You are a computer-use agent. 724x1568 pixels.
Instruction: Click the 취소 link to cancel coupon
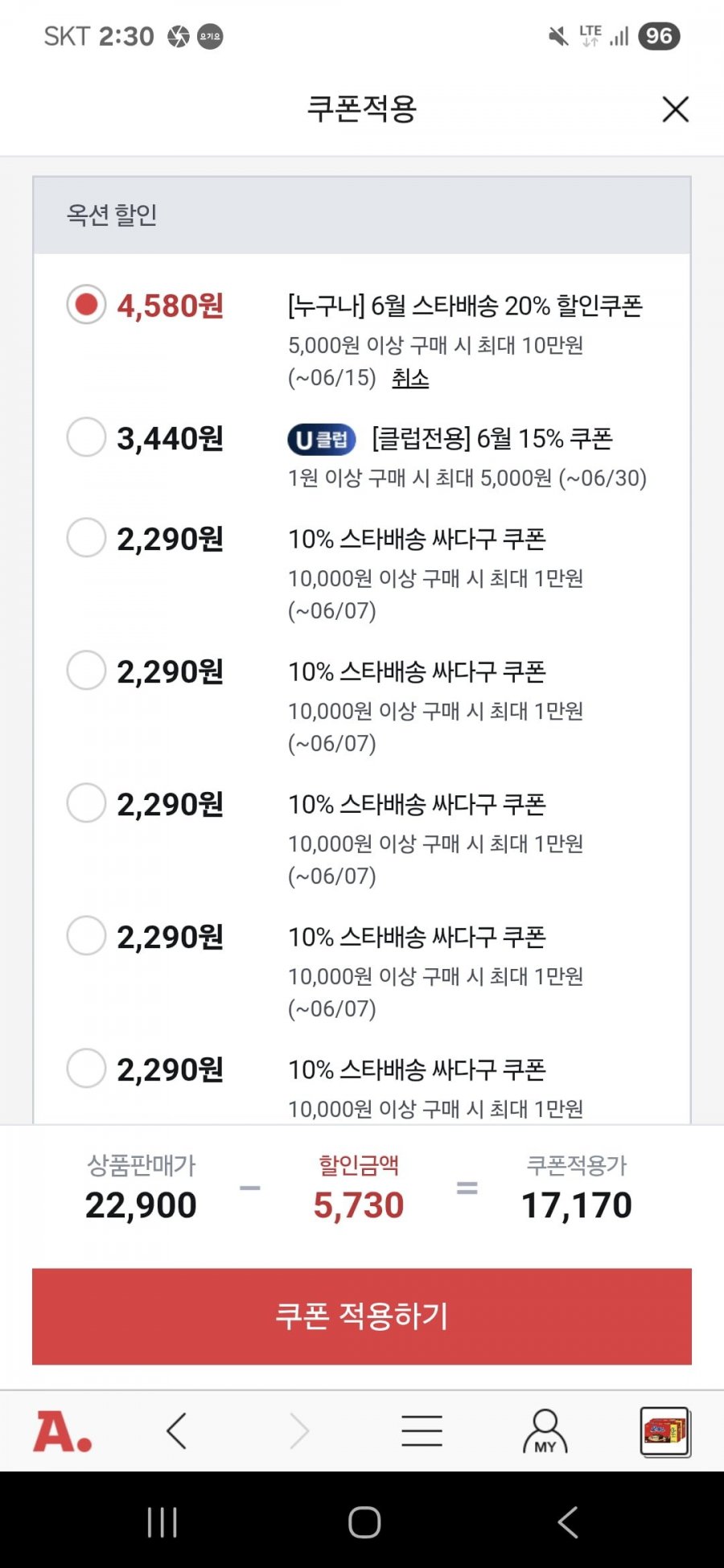410,378
